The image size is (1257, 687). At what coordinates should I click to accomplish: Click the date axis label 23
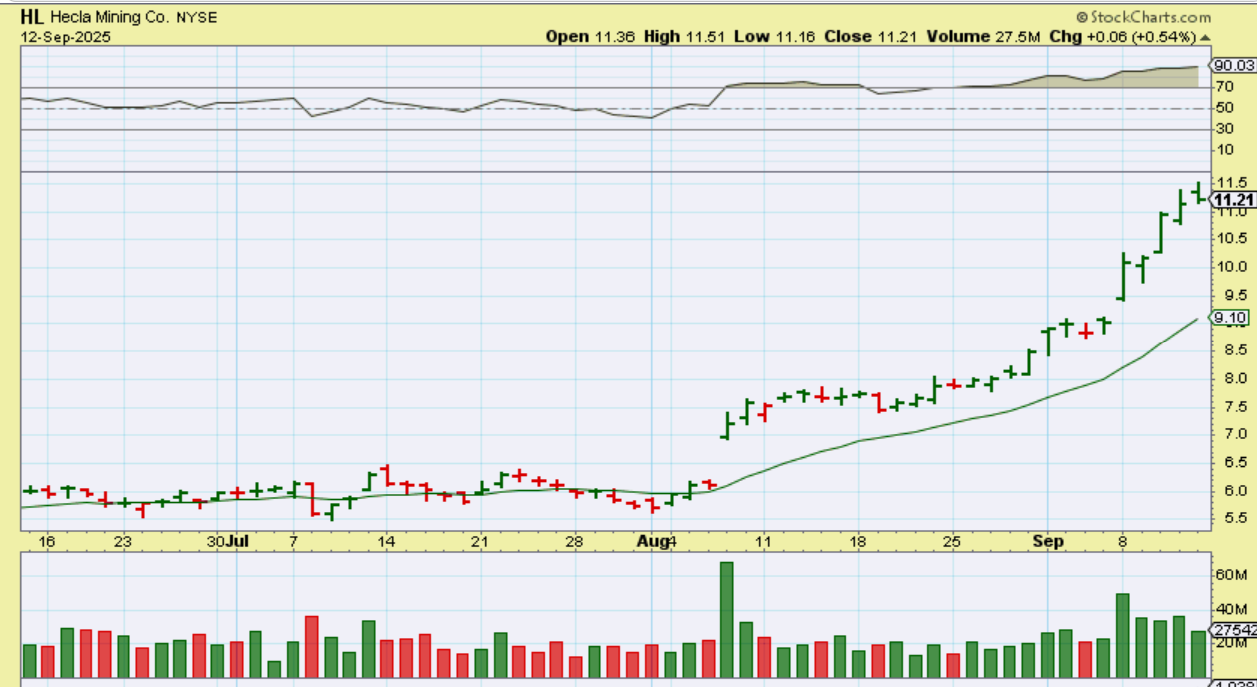(x=122, y=541)
